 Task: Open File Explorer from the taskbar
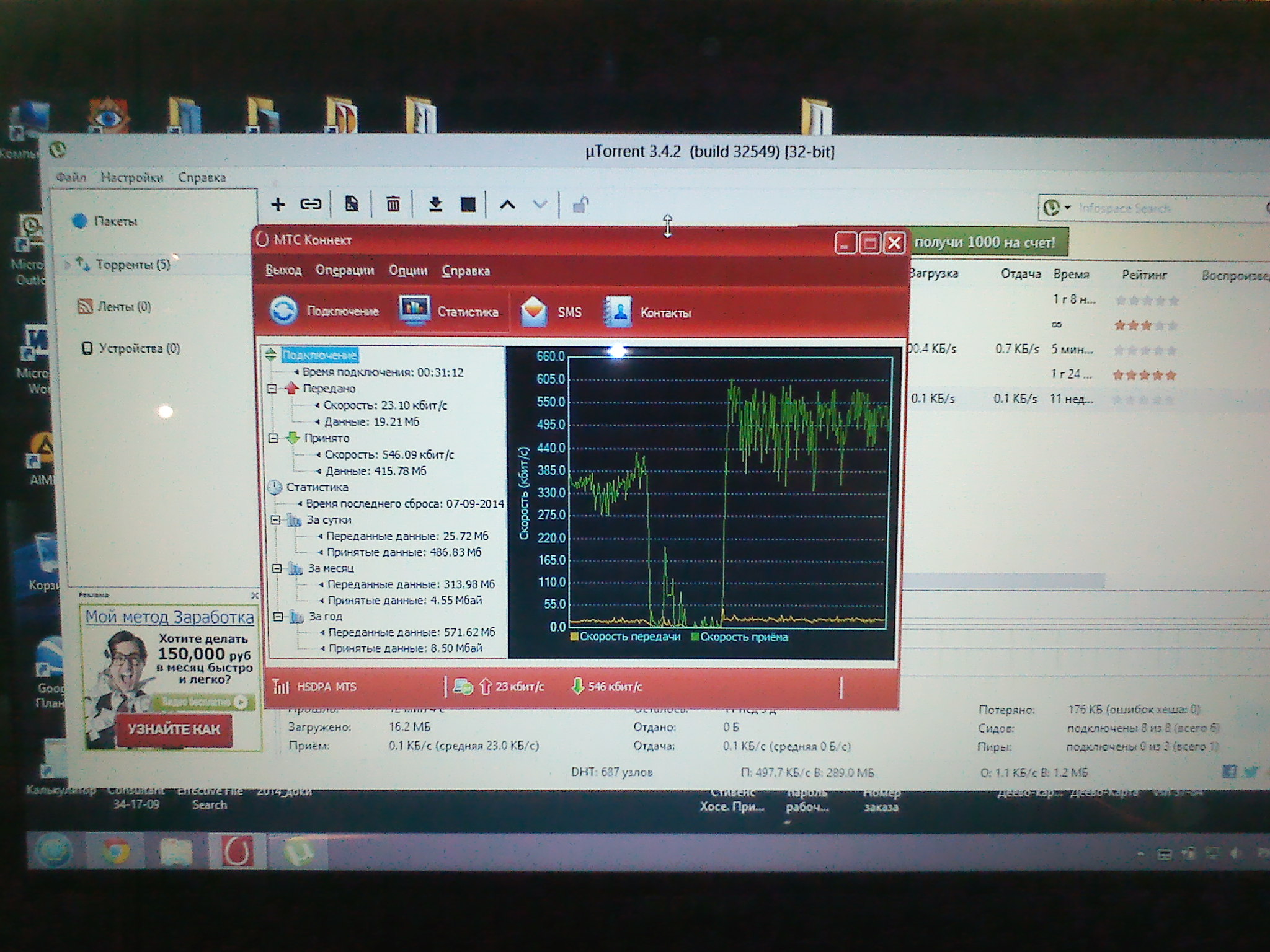(175, 851)
